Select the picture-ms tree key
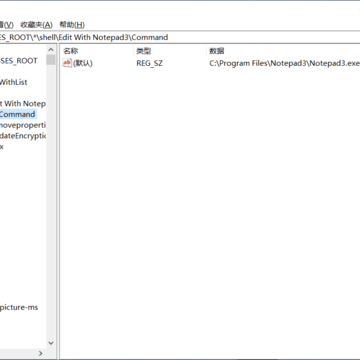 (x=19, y=307)
